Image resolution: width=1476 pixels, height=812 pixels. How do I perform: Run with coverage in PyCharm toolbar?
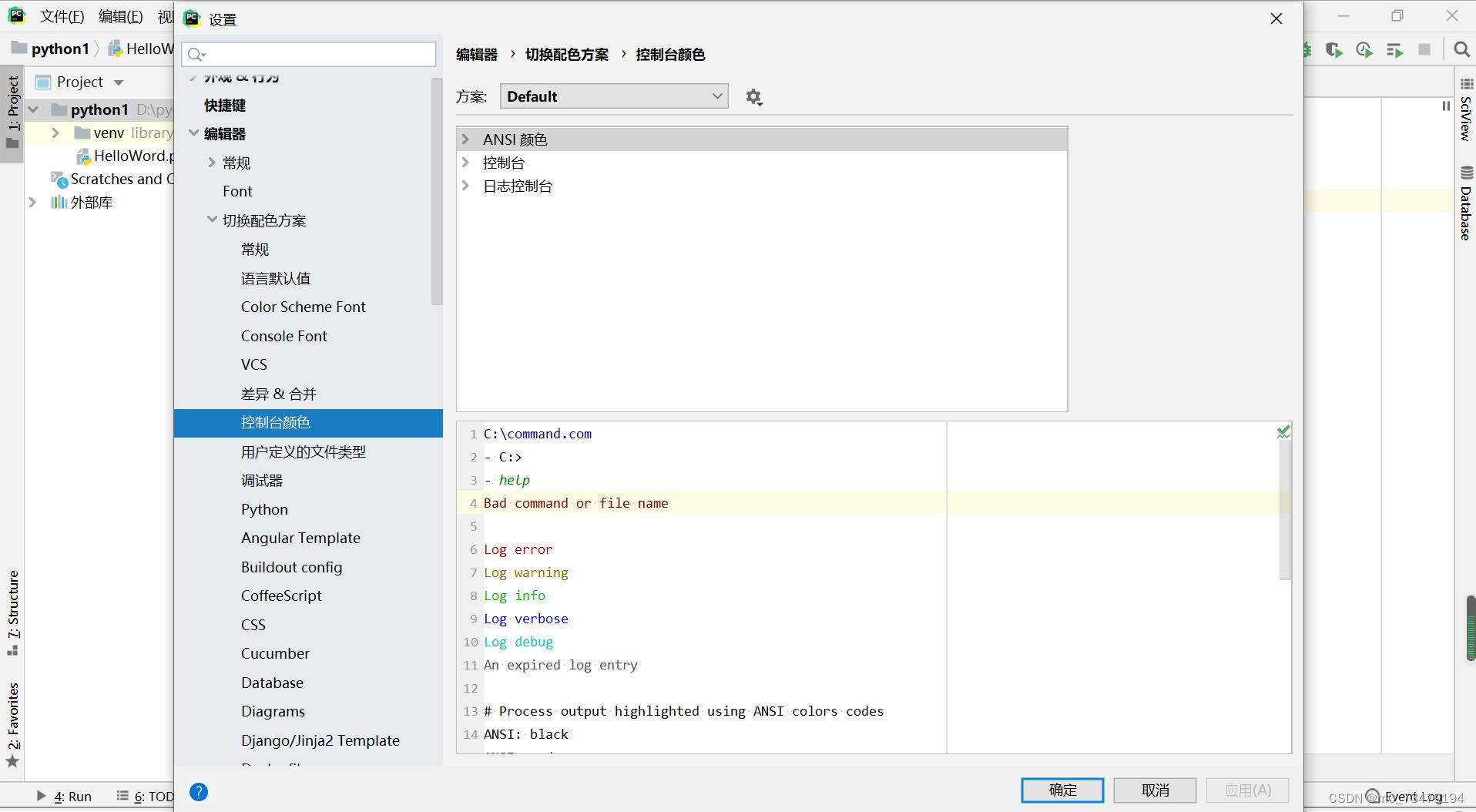tap(1334, 50)
